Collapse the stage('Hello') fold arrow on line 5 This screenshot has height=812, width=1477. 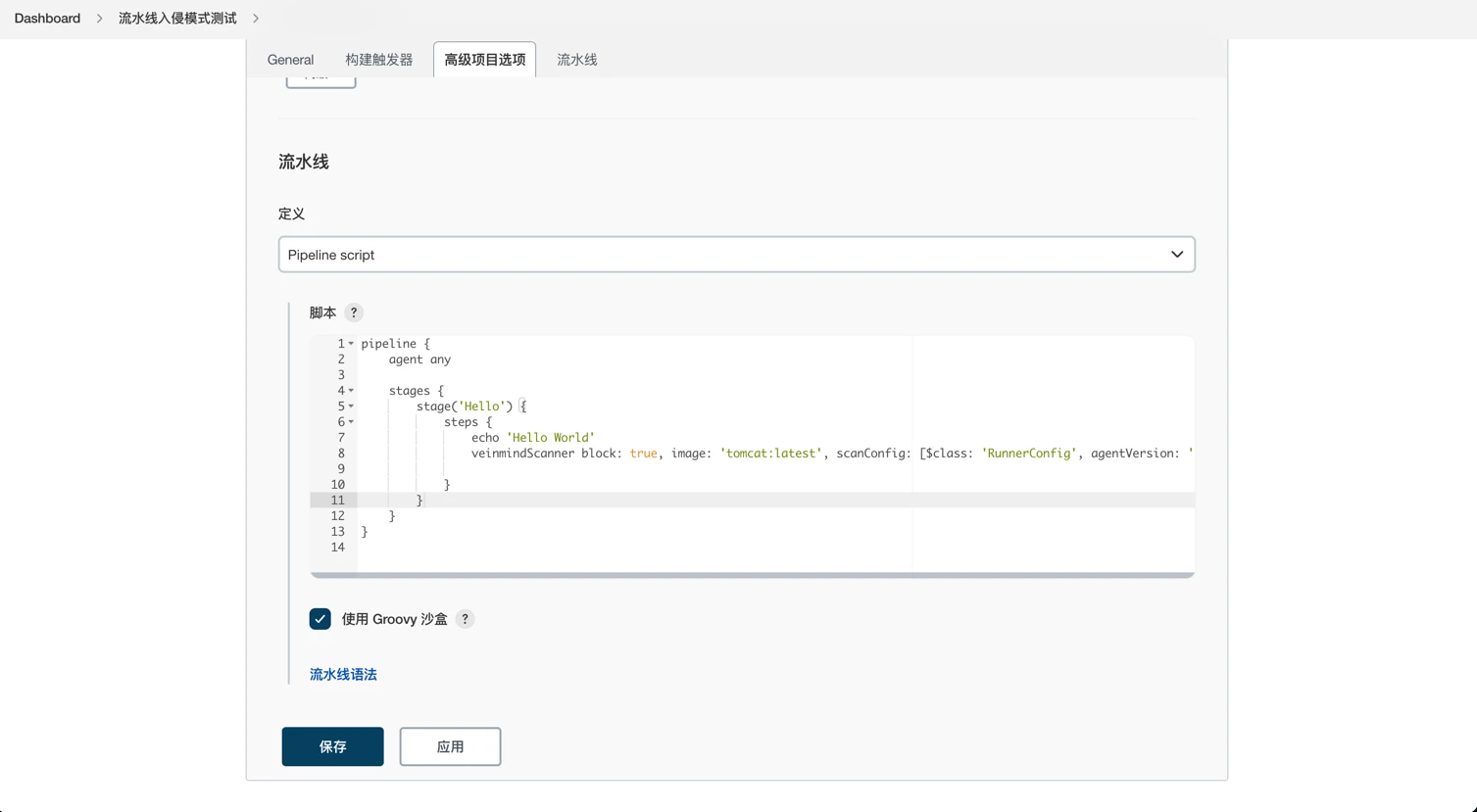(351, 406)
